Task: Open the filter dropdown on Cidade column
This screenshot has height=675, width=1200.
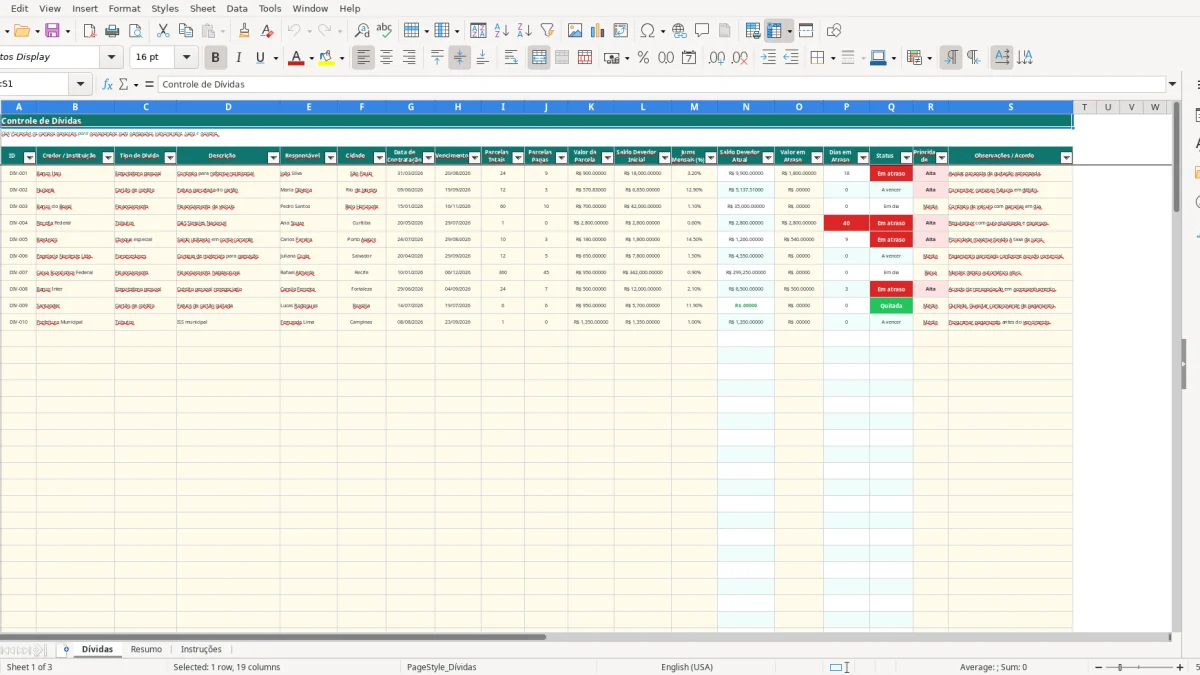Action: [379, 157]
